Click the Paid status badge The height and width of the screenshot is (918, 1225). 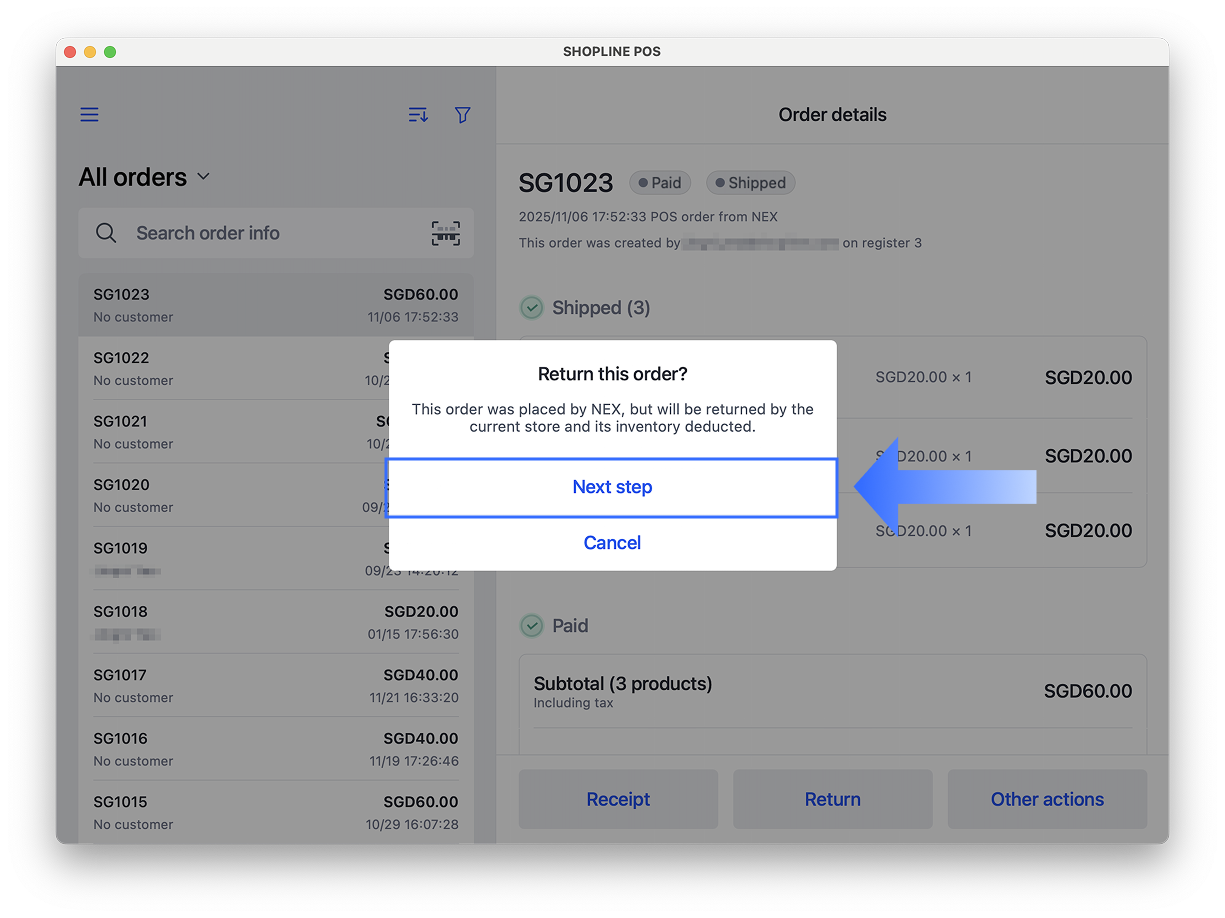coord(660,183)
